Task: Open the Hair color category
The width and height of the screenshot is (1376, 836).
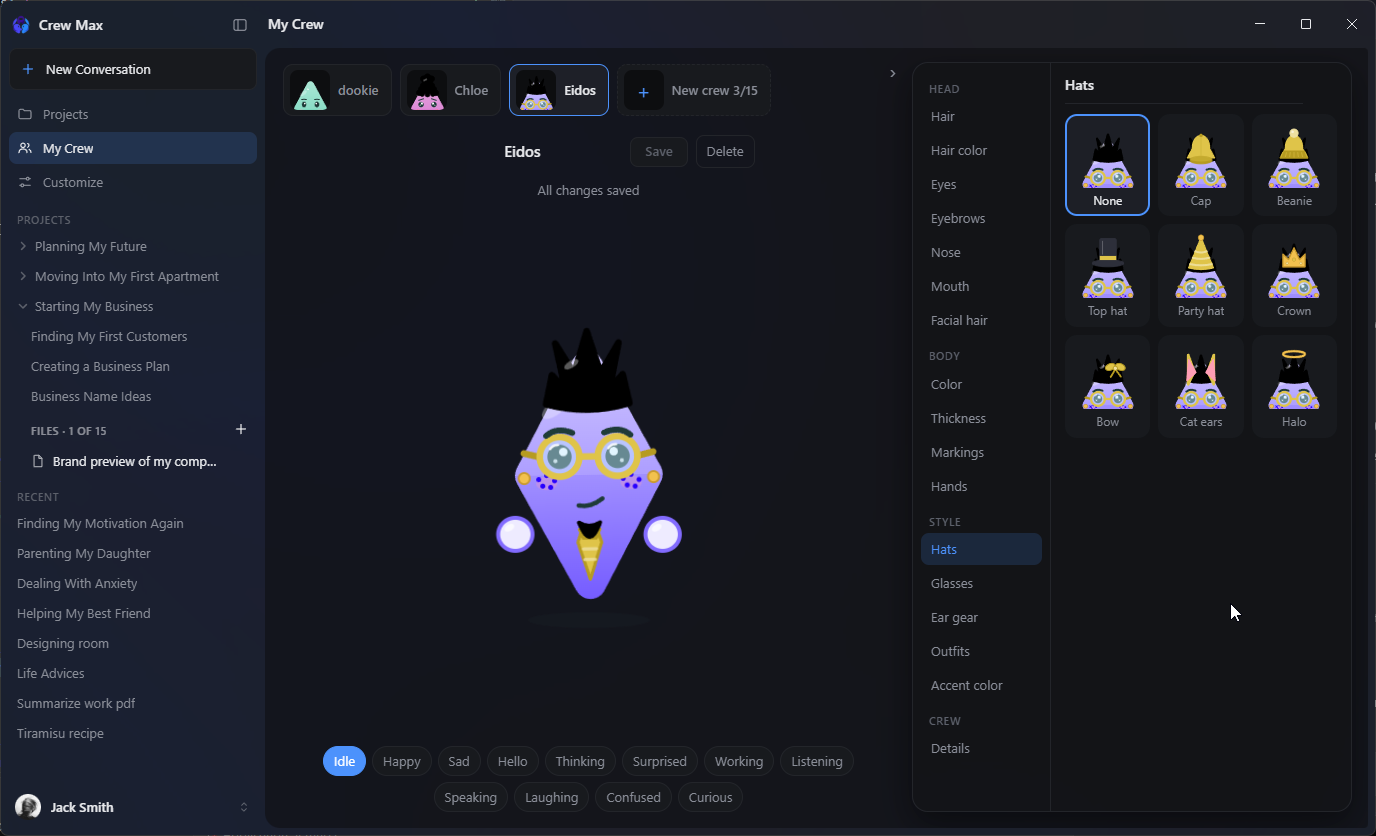Action: click(x=981, y=150)
